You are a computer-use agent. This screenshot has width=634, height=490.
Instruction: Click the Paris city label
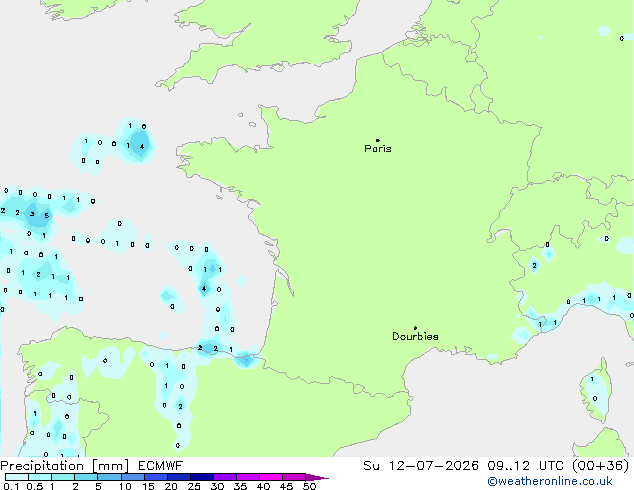click(x=378, y=149)
